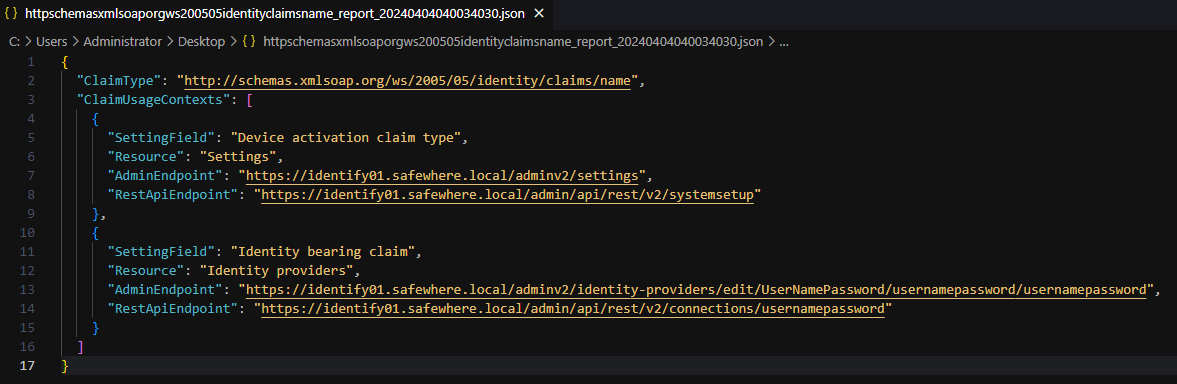Click the closing curly brace on line 17
The image size is (1177, 384).
[x=65, y=365]
